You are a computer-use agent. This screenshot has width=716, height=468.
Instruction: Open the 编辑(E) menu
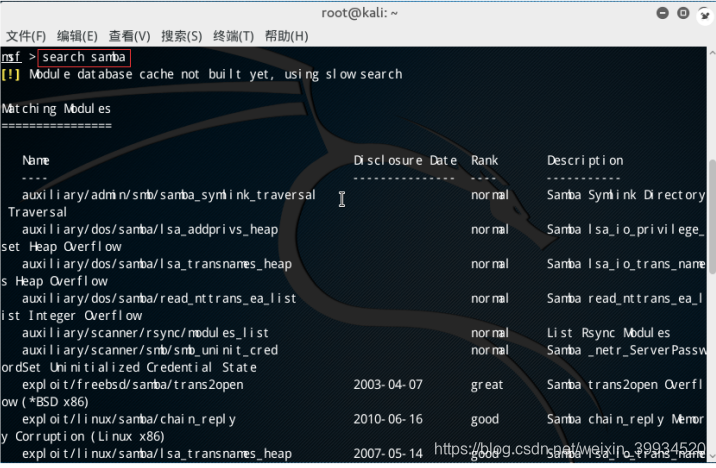coord(77,36)
